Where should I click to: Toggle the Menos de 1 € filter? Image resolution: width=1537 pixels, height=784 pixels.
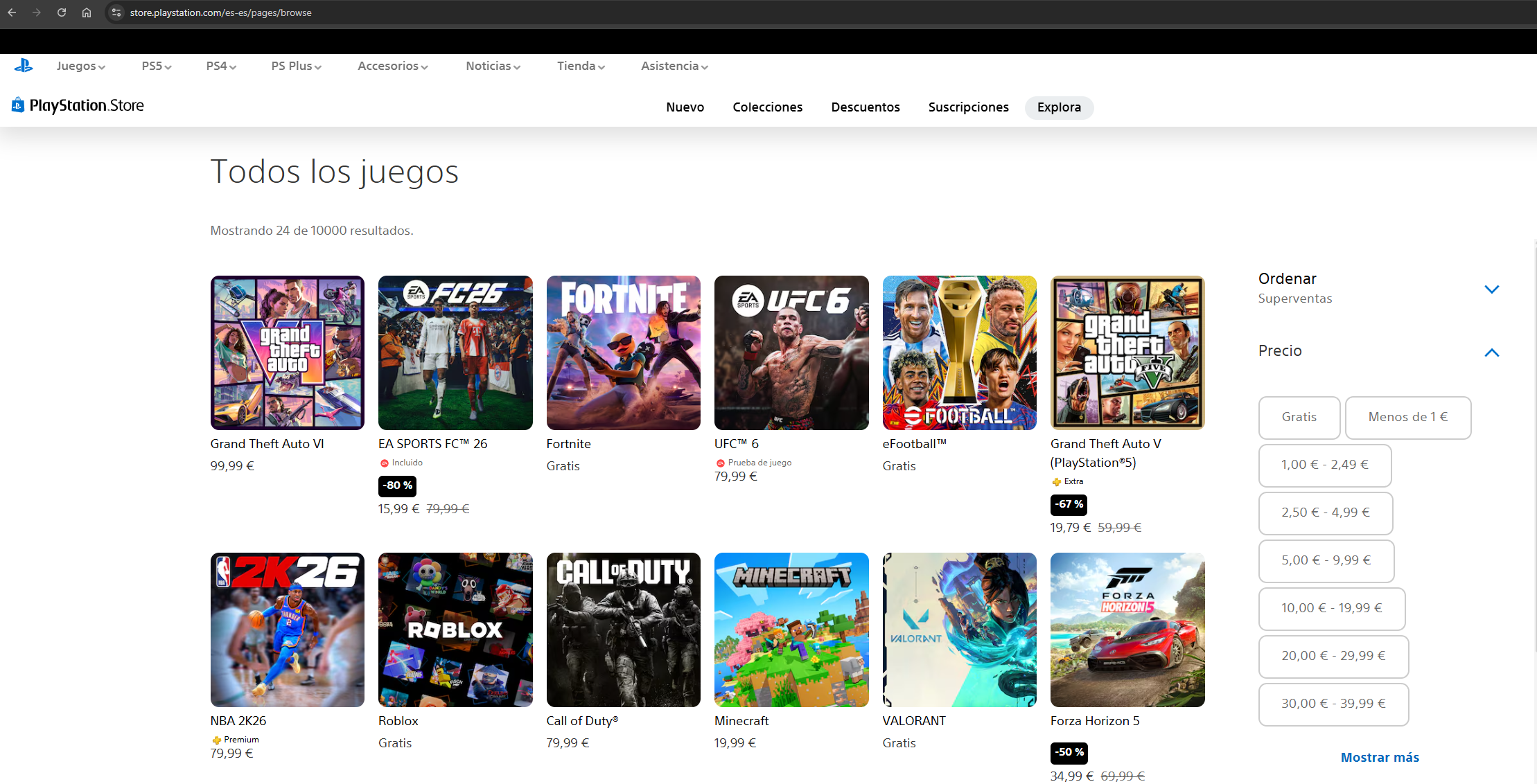coord(1408,417)
